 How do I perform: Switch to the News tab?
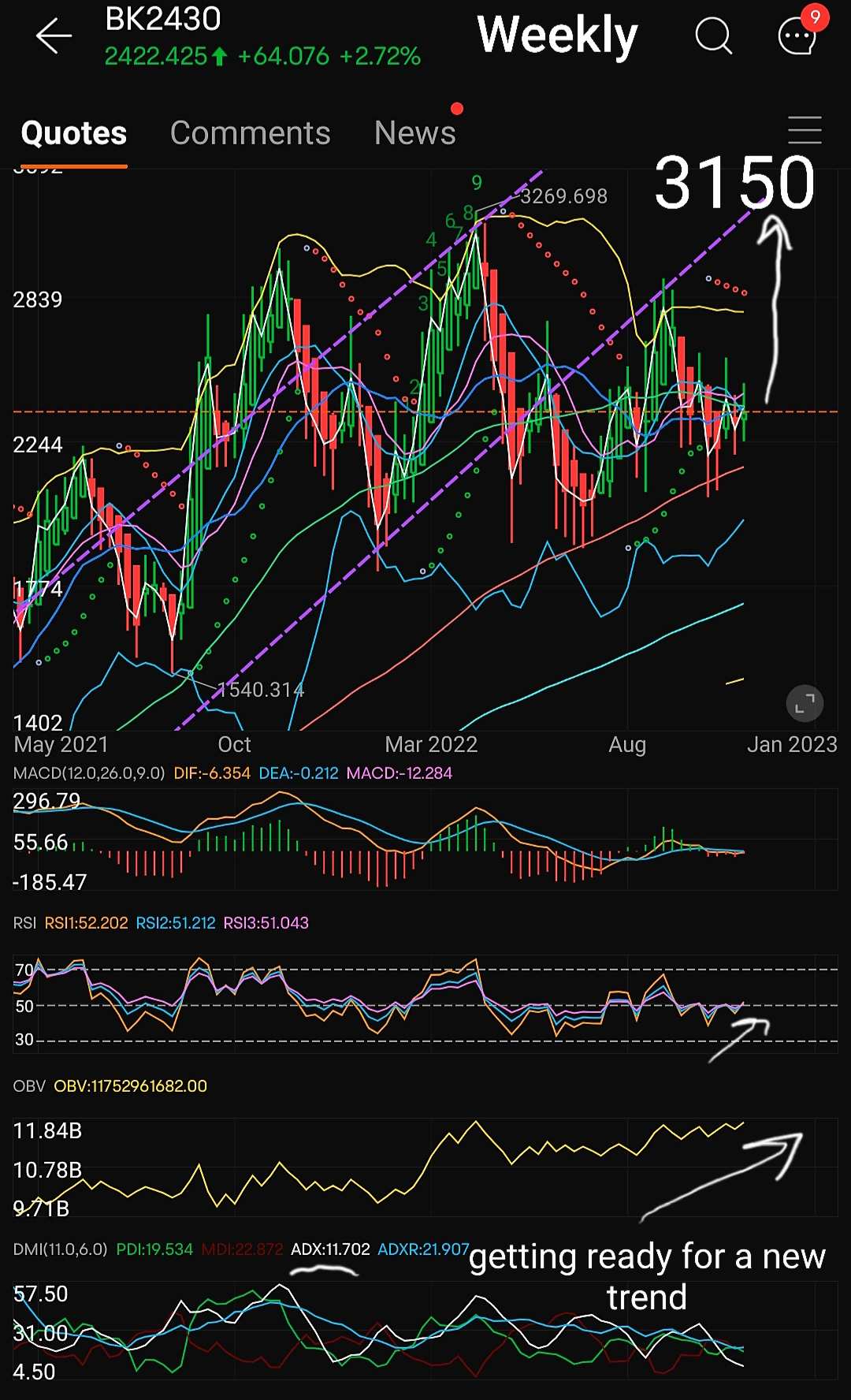(x=415, y=133)
